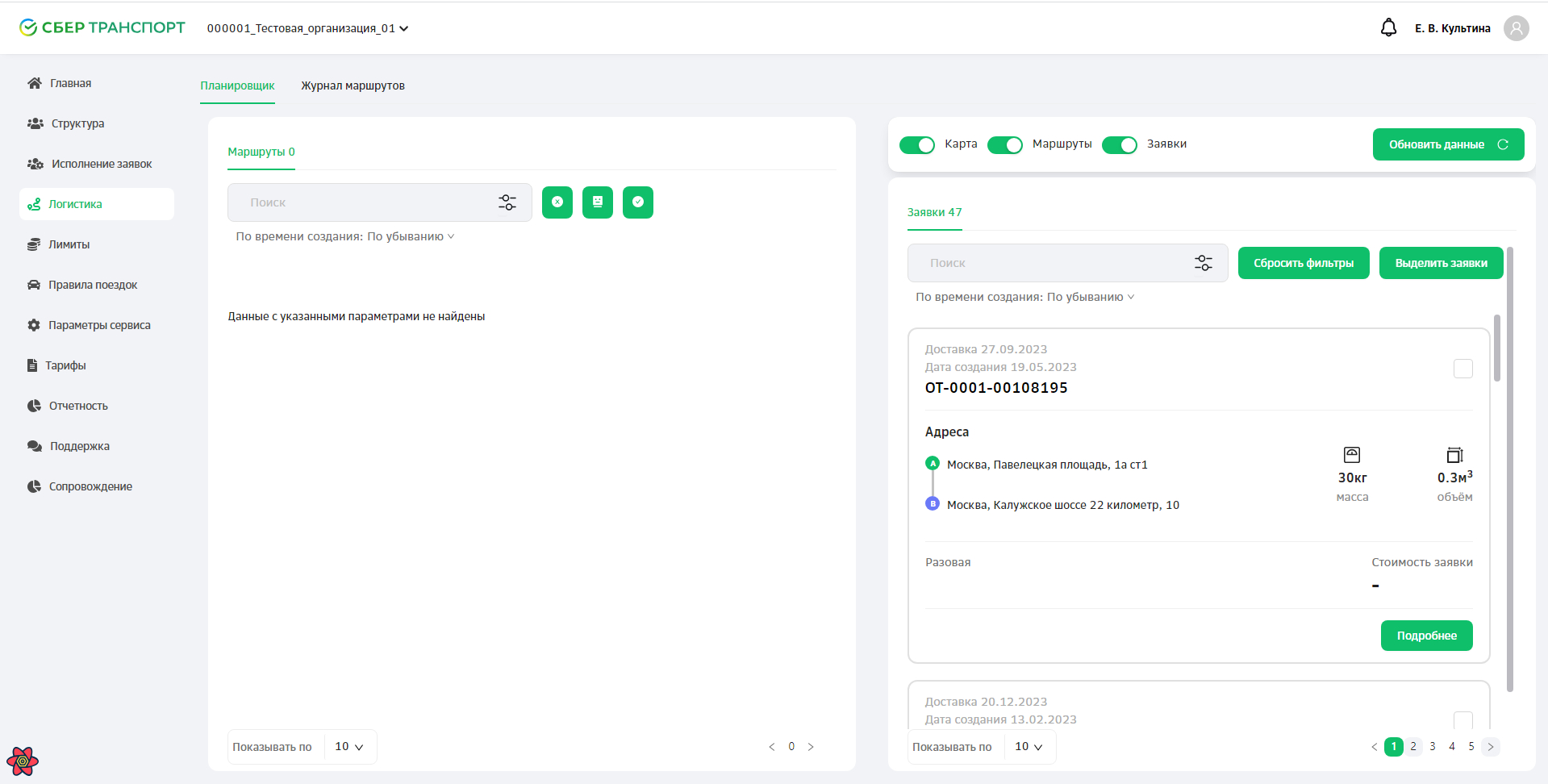Open Лимиты in sidebar

(97, 244)
